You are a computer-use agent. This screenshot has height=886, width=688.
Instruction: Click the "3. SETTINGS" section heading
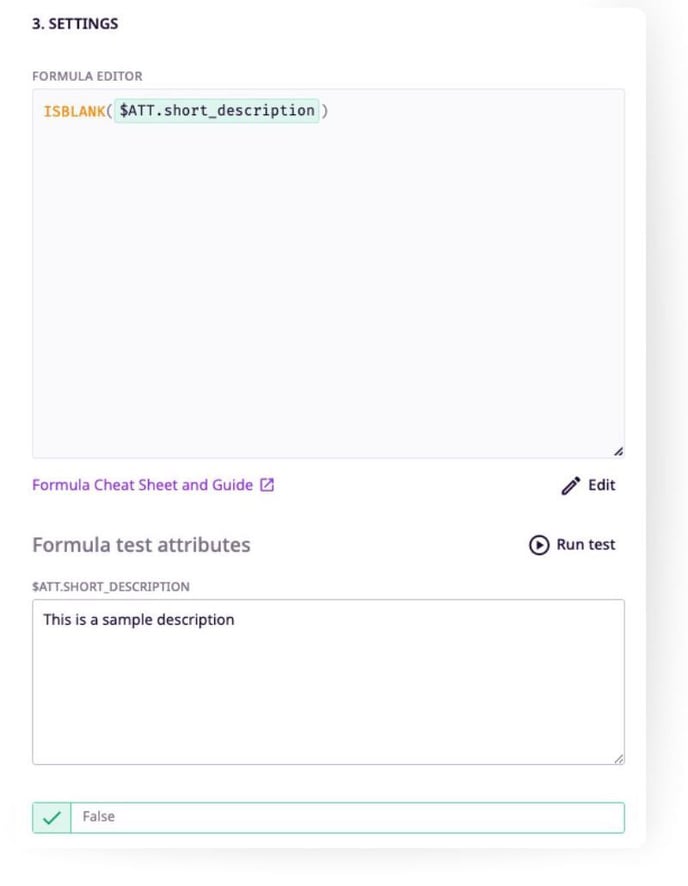[75, 23]
